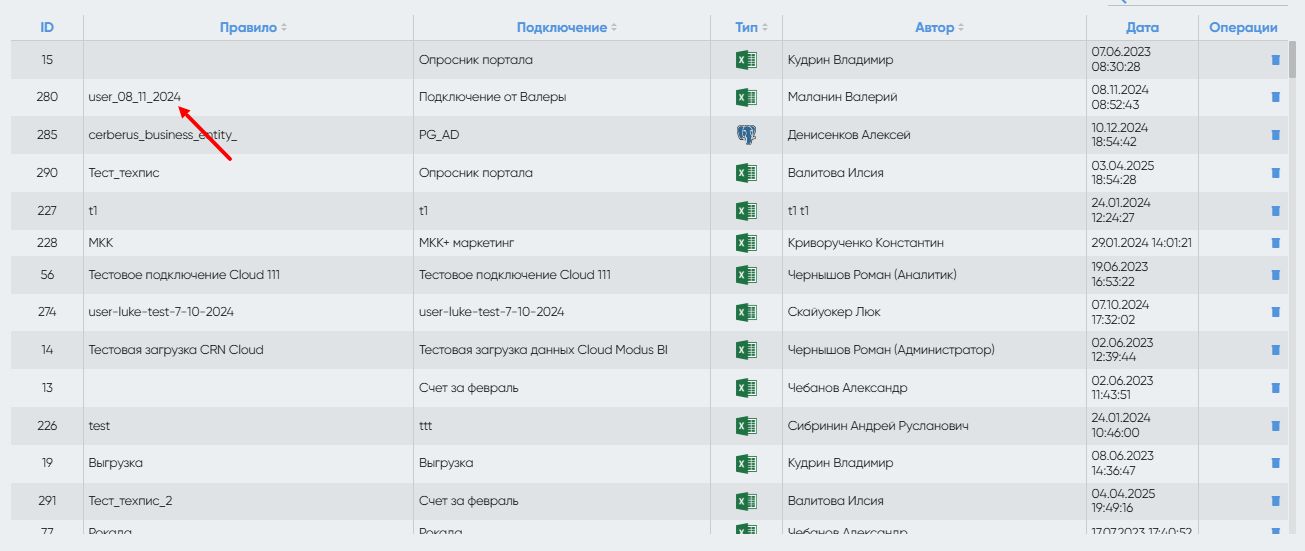This screenshot has height=551, width=1305.
Task: Click the Тип column header
Action: tap(746, 28)
